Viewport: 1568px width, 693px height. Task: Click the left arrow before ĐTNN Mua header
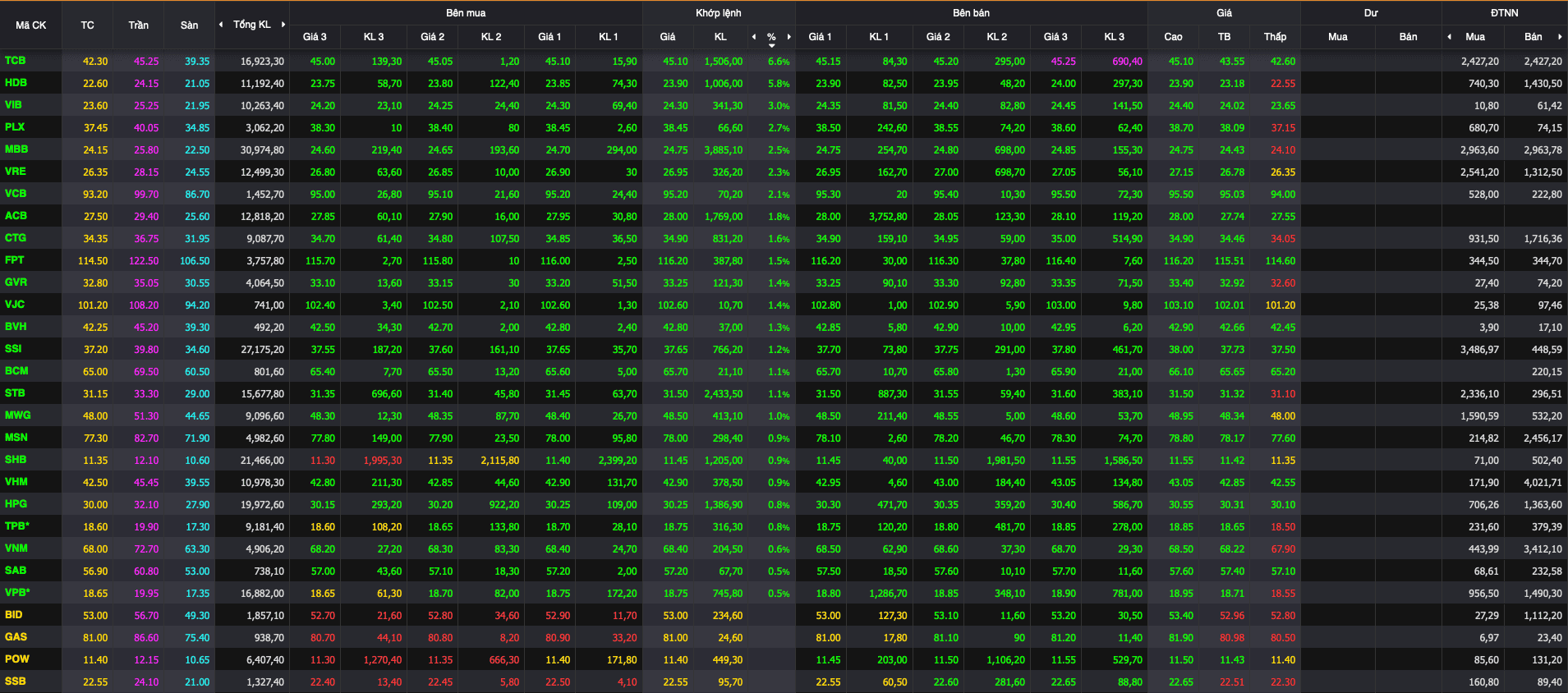(1450, 37)
